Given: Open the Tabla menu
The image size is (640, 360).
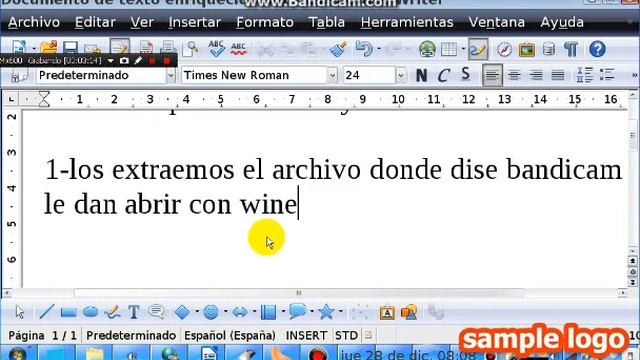Looking at the screenshot, I should click(x=327, y=22).
